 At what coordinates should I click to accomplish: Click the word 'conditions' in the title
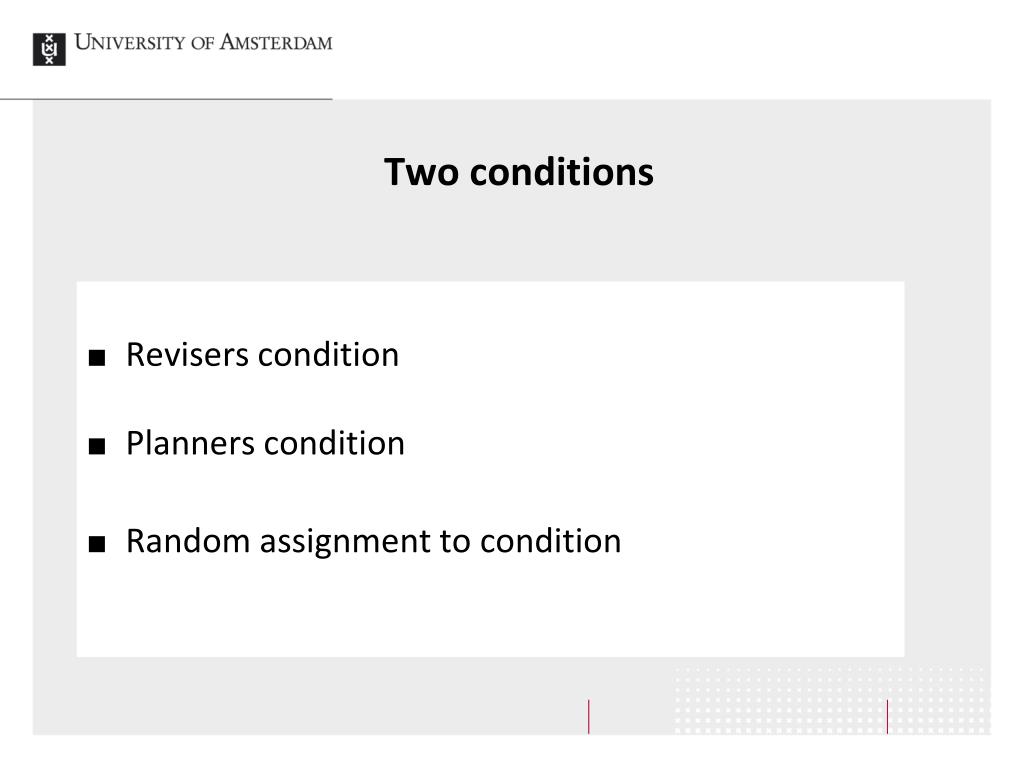coord(562,172)
